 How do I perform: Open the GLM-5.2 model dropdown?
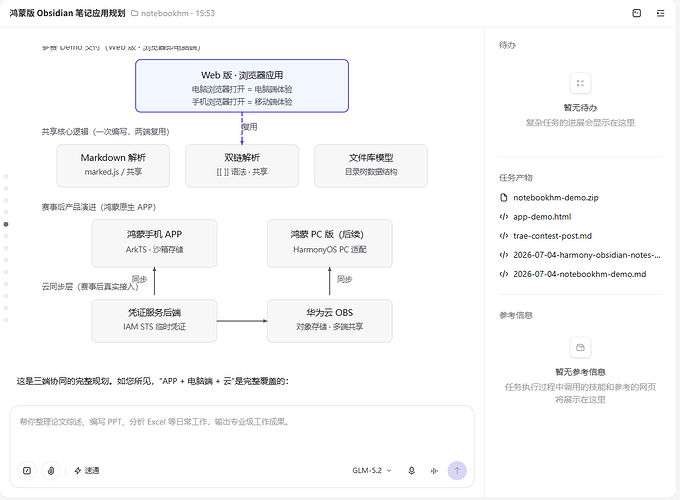click(x=372, y=471)
